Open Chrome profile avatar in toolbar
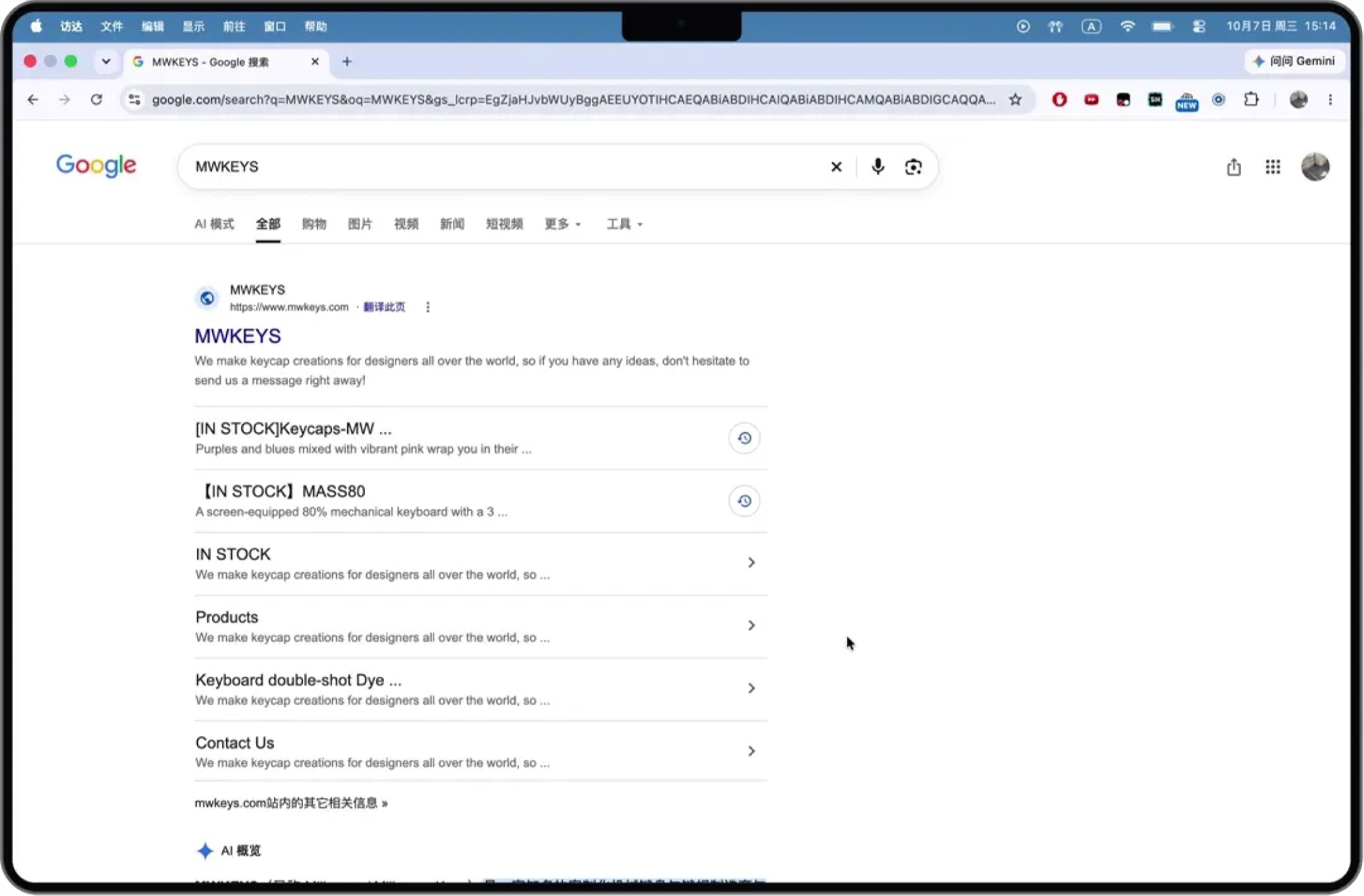 pos(1297,99)
